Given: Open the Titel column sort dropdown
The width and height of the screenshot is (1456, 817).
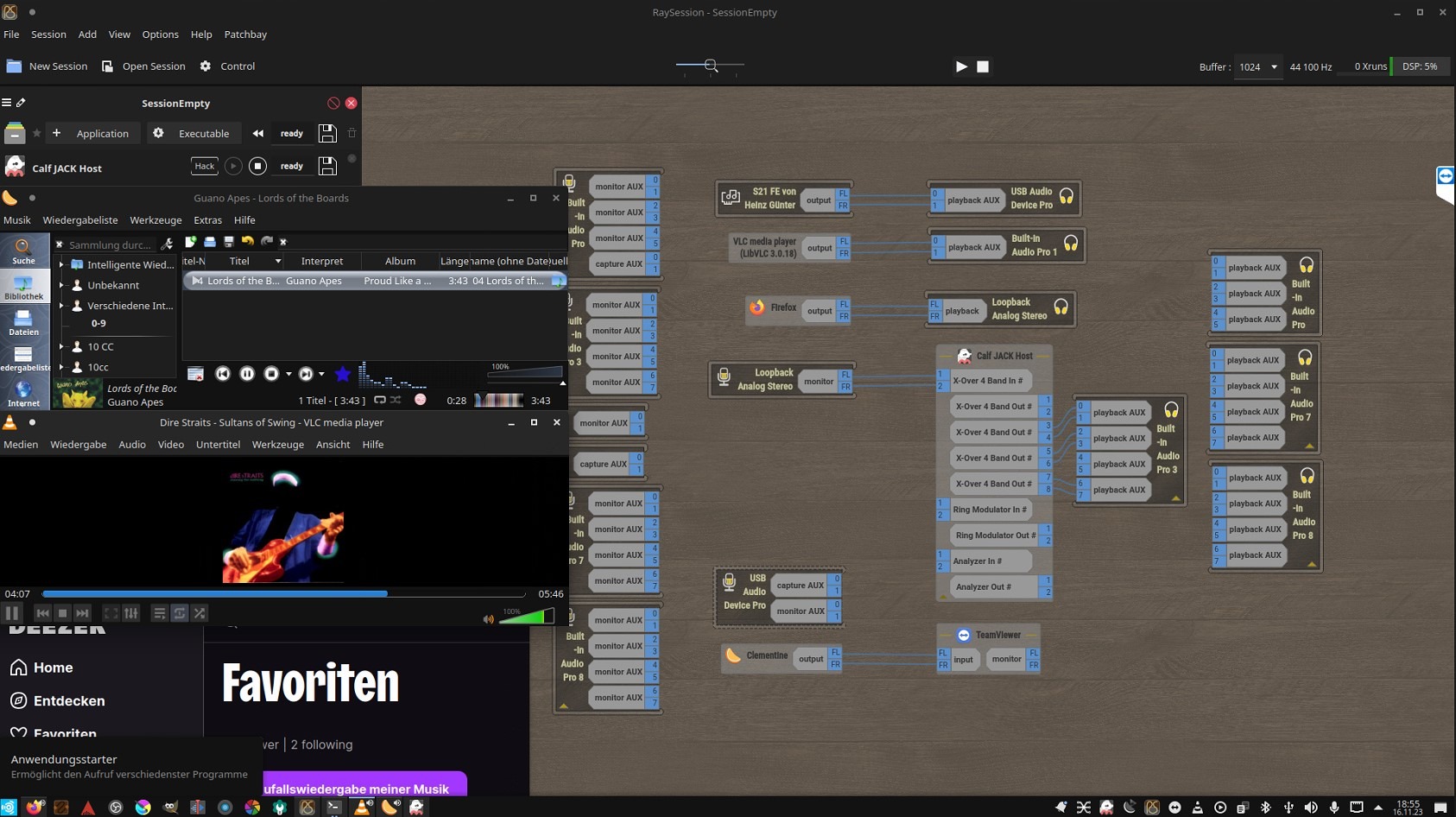Looking at the screenshot, I should click(278, 261).
